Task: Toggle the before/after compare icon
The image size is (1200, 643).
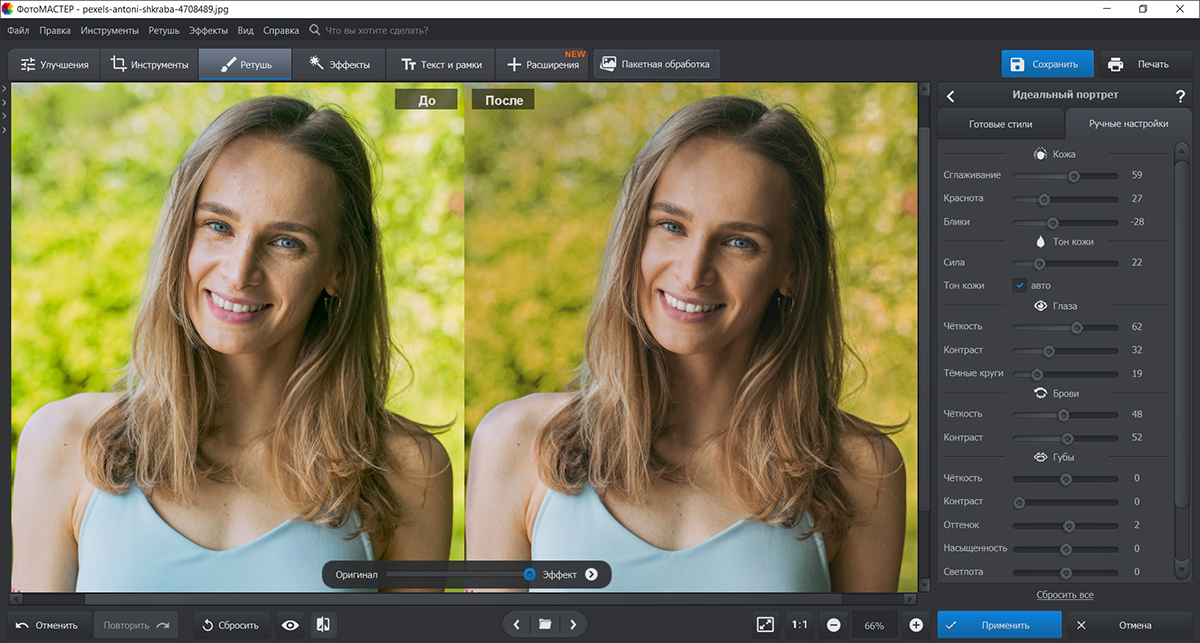Action: [322, 625]
